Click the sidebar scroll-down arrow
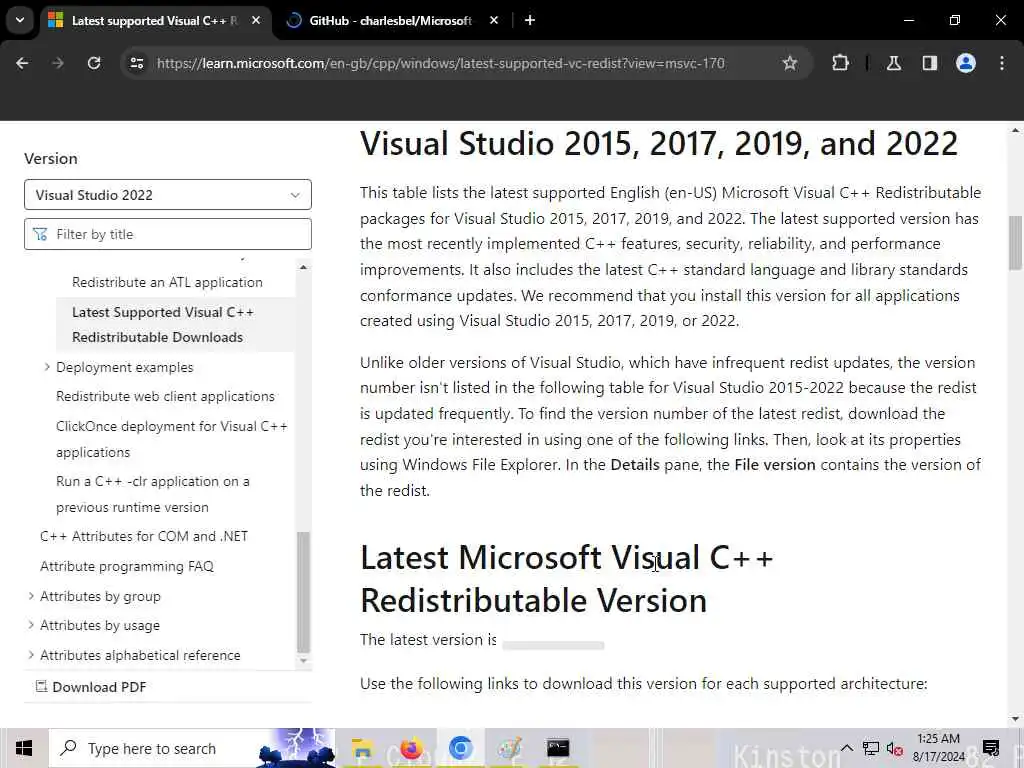This screenshot has width=1024, height=768. [303, 660]
